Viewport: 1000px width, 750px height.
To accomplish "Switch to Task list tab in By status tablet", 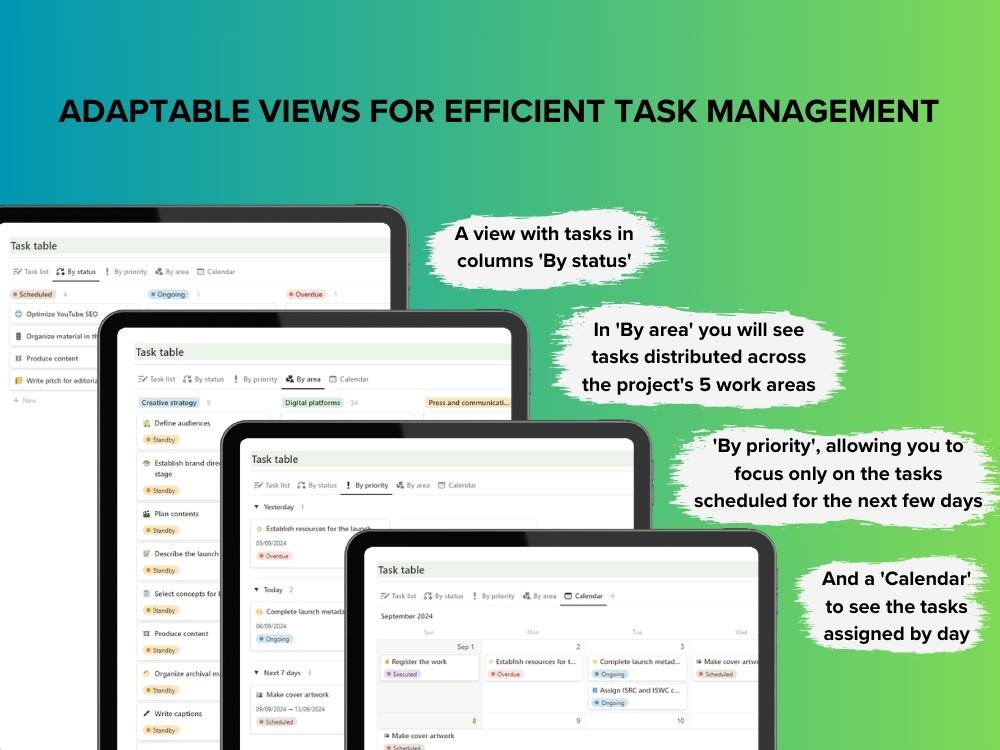I will click(31, 272).
